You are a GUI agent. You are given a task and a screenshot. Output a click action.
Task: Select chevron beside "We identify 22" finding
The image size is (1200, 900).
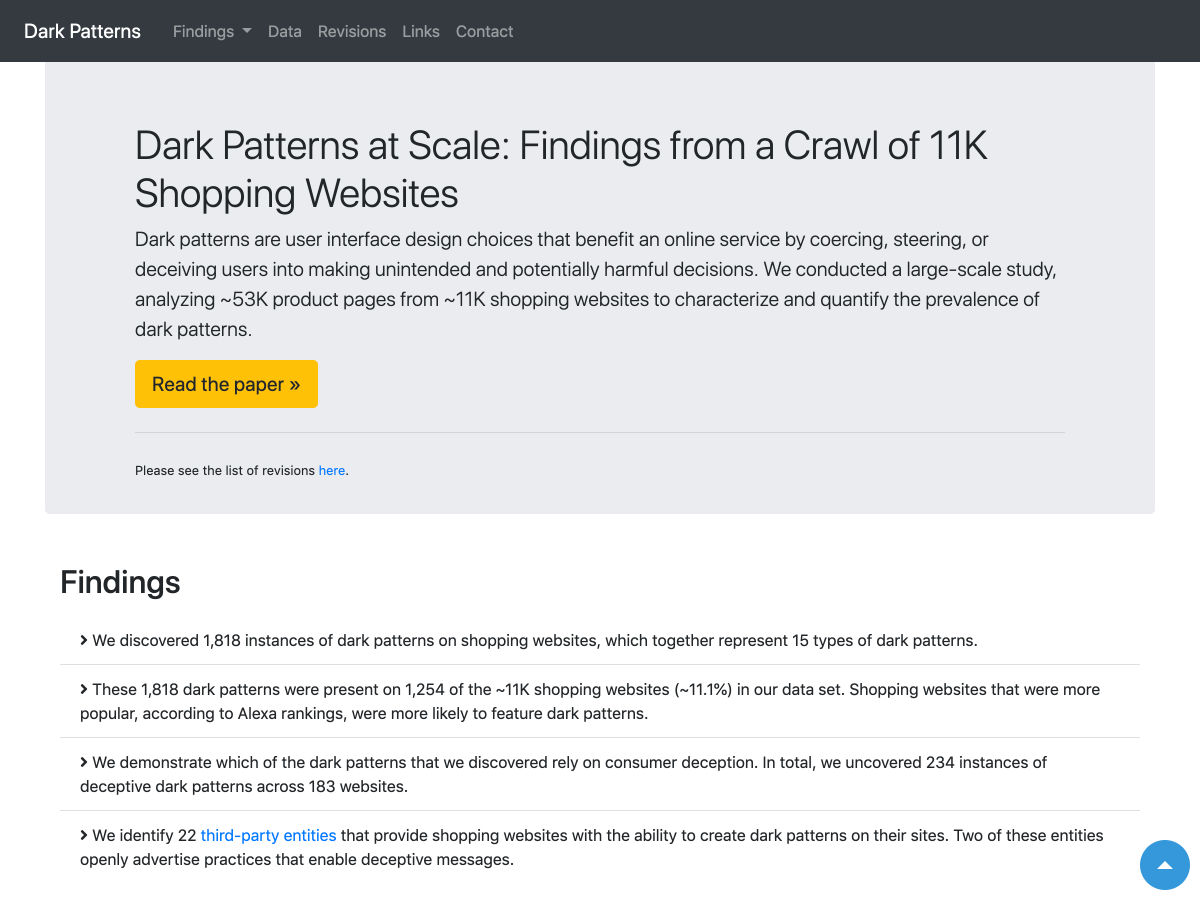pos(84,835)
